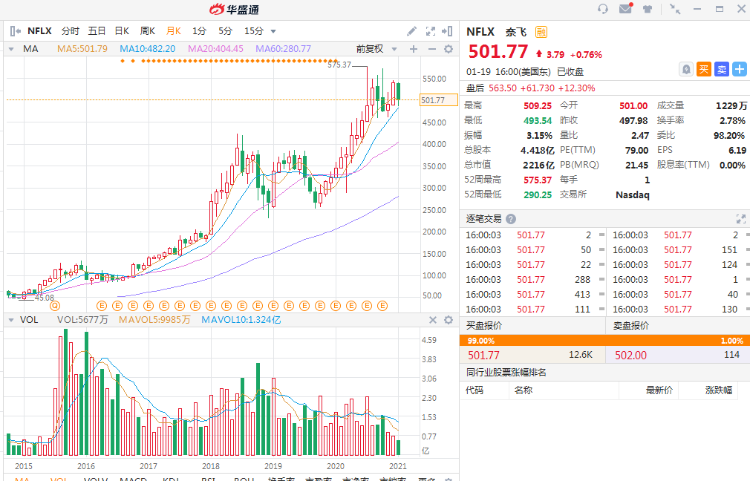Collapse the MA indicator header arrow
The height and width of the screenshot is (481, 750).
click(x=12, y=48)
